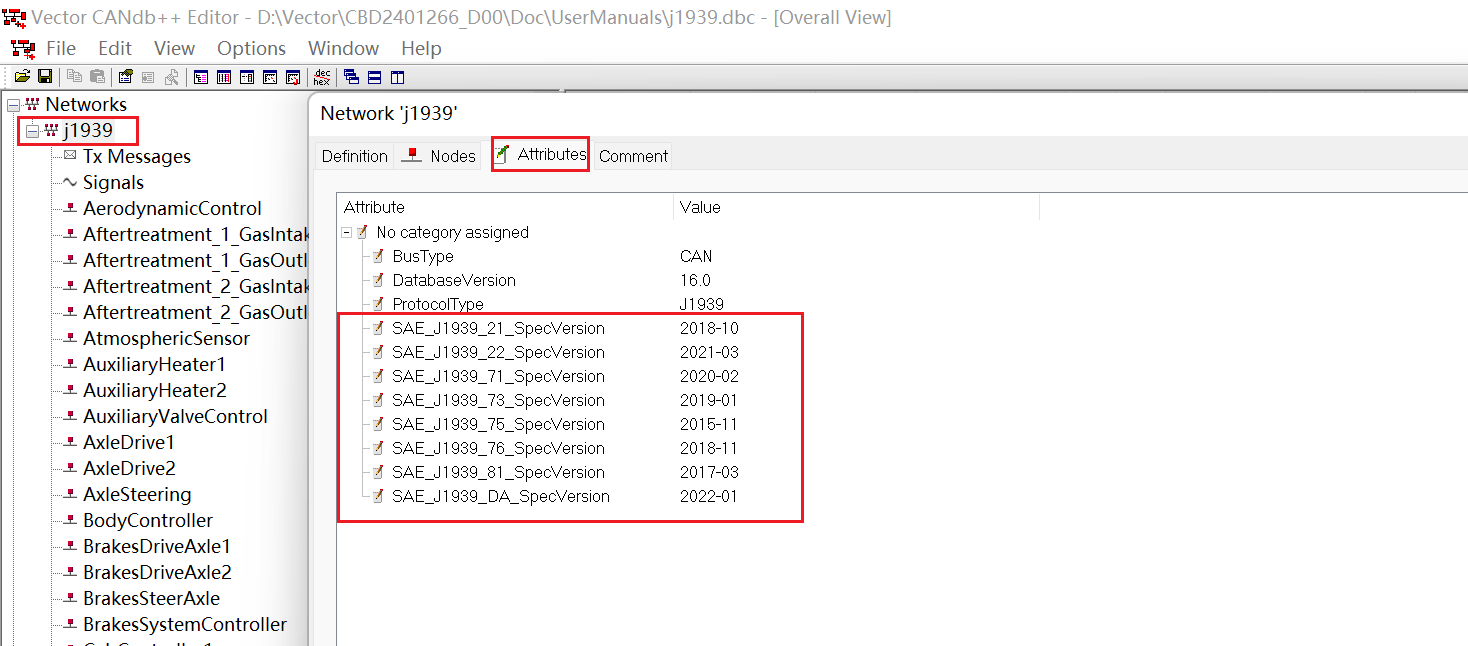The image size is (1468, 646).
Task: Click the Paste toolbar icon
Action: [97, 77]
